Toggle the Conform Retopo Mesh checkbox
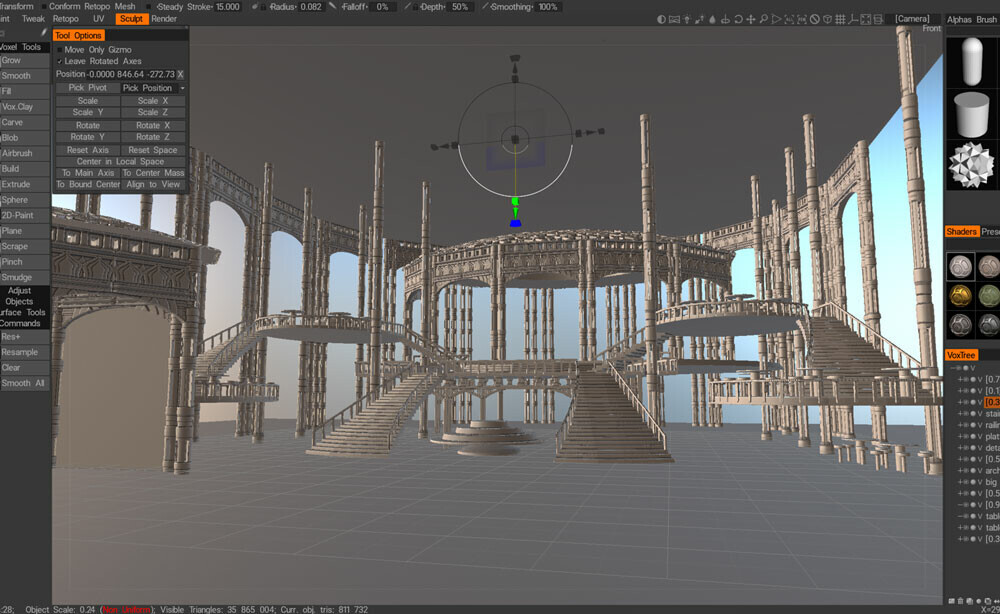The height and width of the screenshot is (614, 1000). click(x=43, y=6)
